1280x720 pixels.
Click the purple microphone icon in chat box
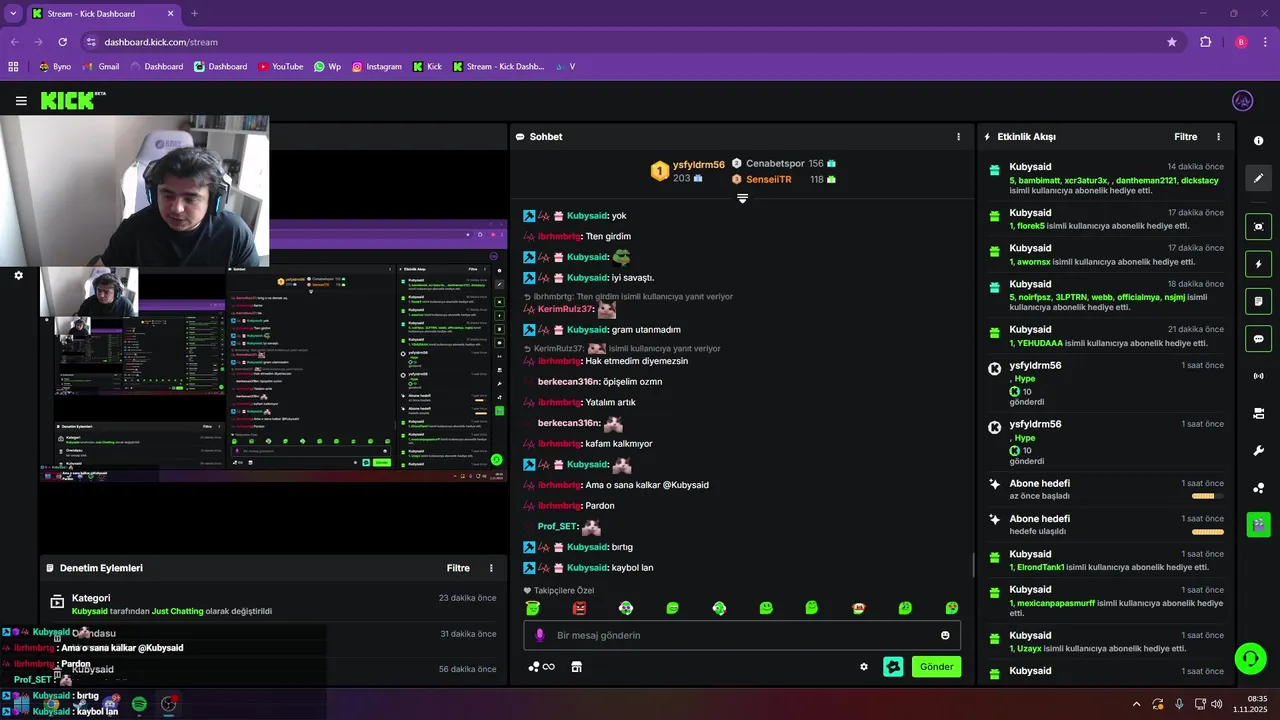[x=539, y=635]
